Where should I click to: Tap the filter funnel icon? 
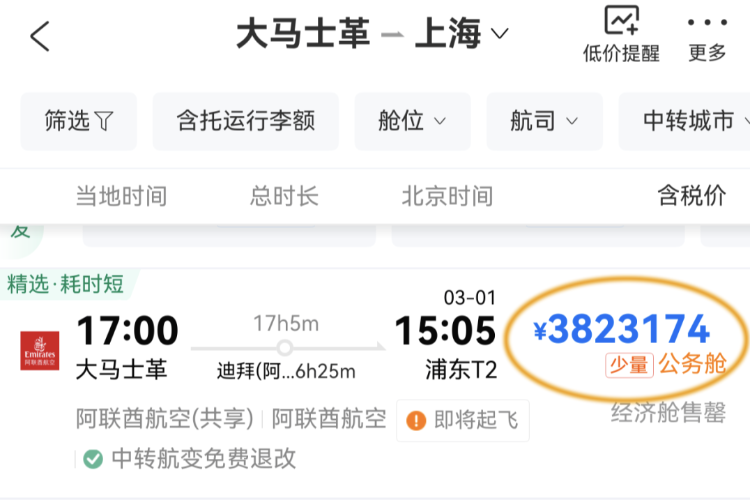click(104, 121)
